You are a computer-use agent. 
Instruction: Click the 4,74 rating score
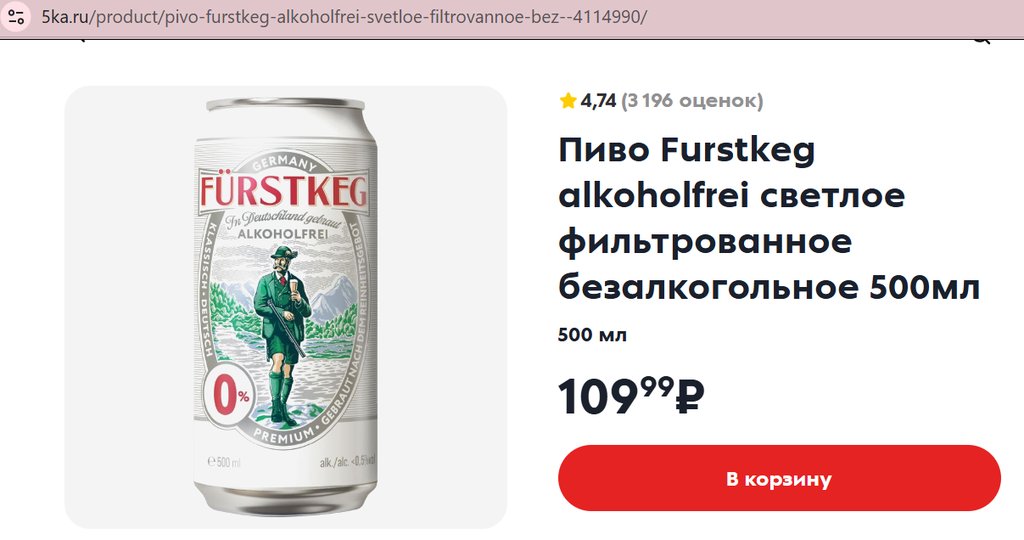[598, 101]
